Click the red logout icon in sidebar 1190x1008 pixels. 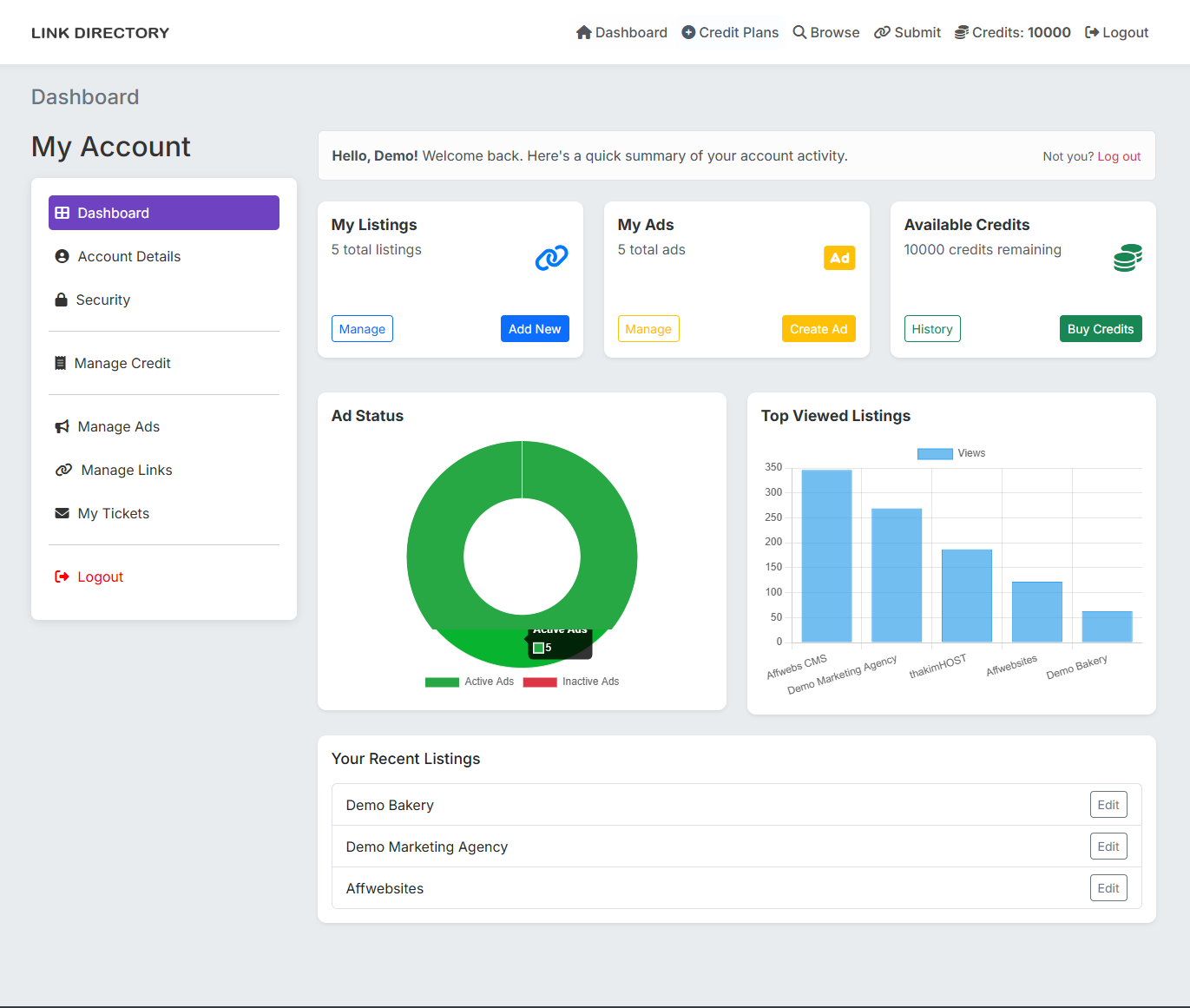click(62, 576)
